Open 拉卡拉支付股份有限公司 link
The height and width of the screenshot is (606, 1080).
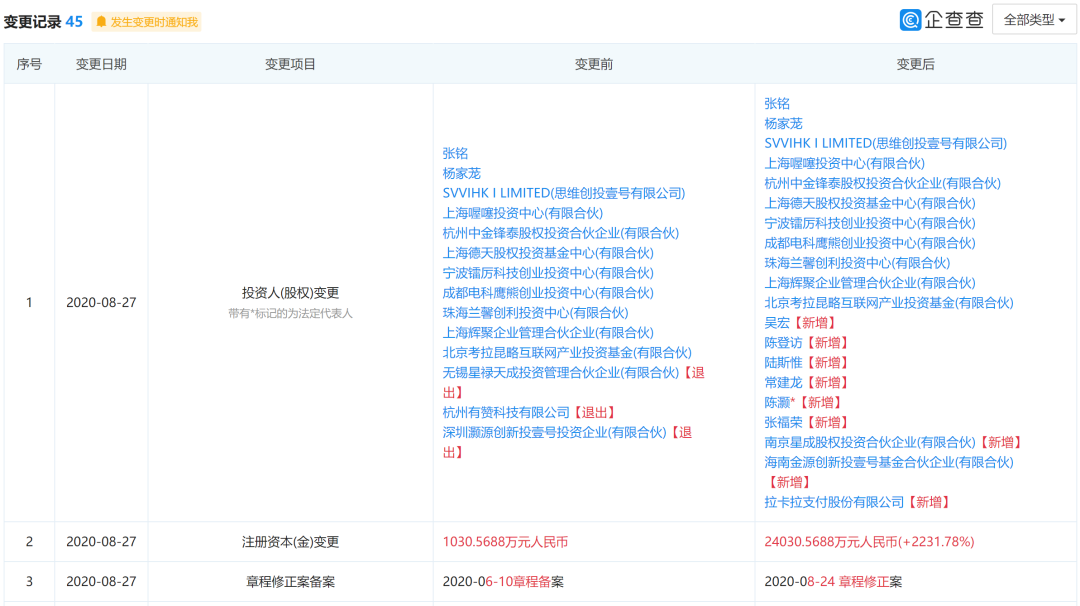pyautogui.click(x=833, y=503)
